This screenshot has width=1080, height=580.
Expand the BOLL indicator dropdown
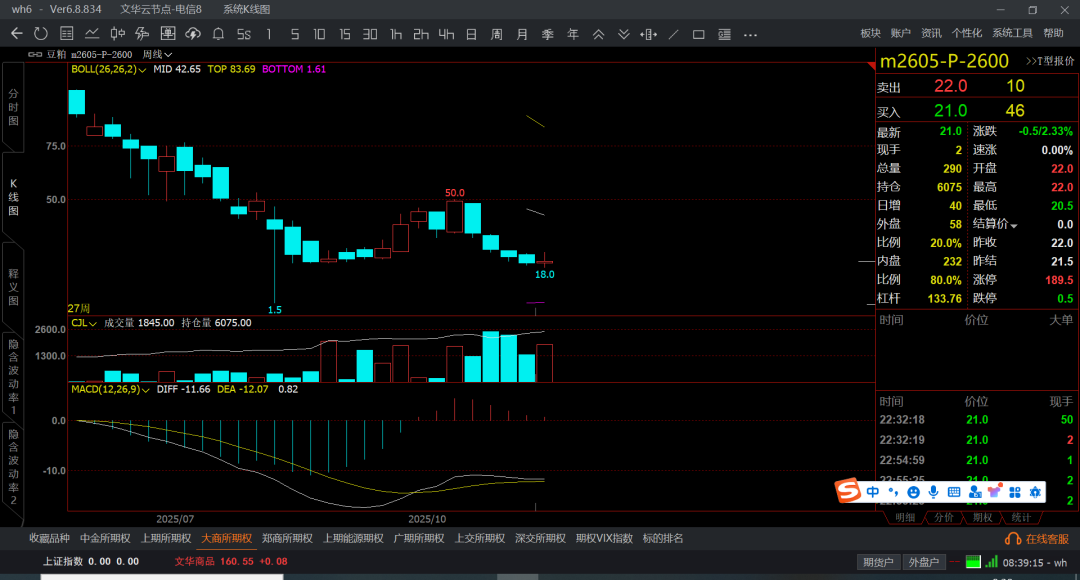(x=143, y=70)
